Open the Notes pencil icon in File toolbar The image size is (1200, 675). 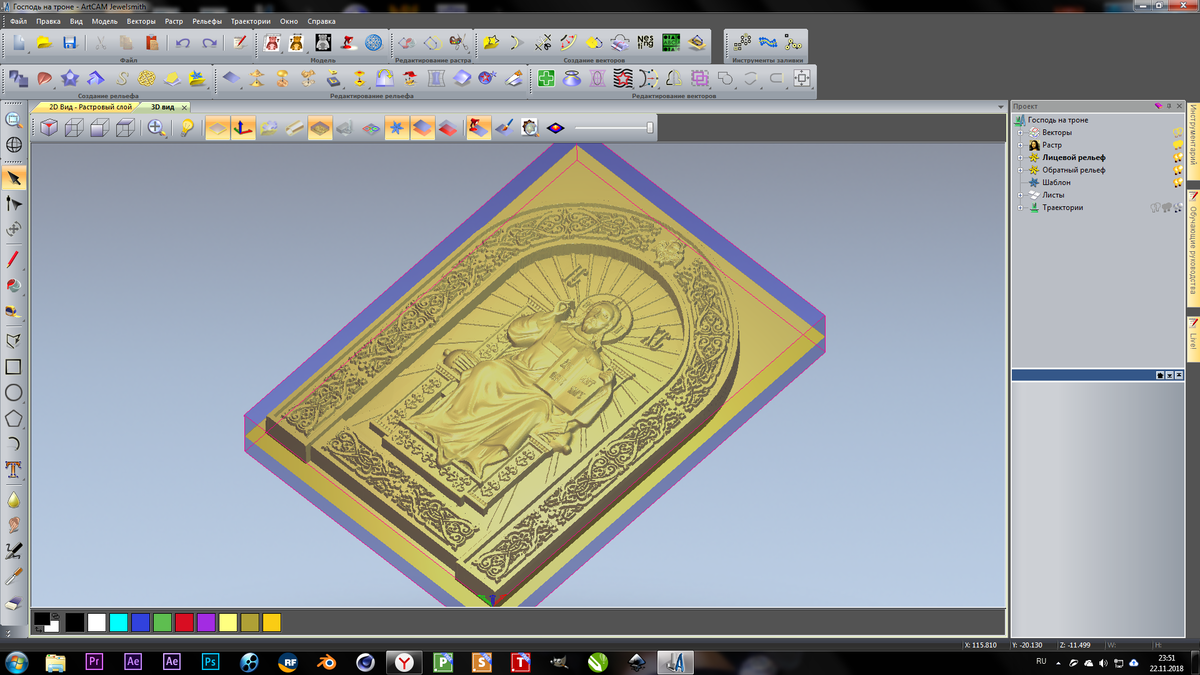click(x=239, y=43)
